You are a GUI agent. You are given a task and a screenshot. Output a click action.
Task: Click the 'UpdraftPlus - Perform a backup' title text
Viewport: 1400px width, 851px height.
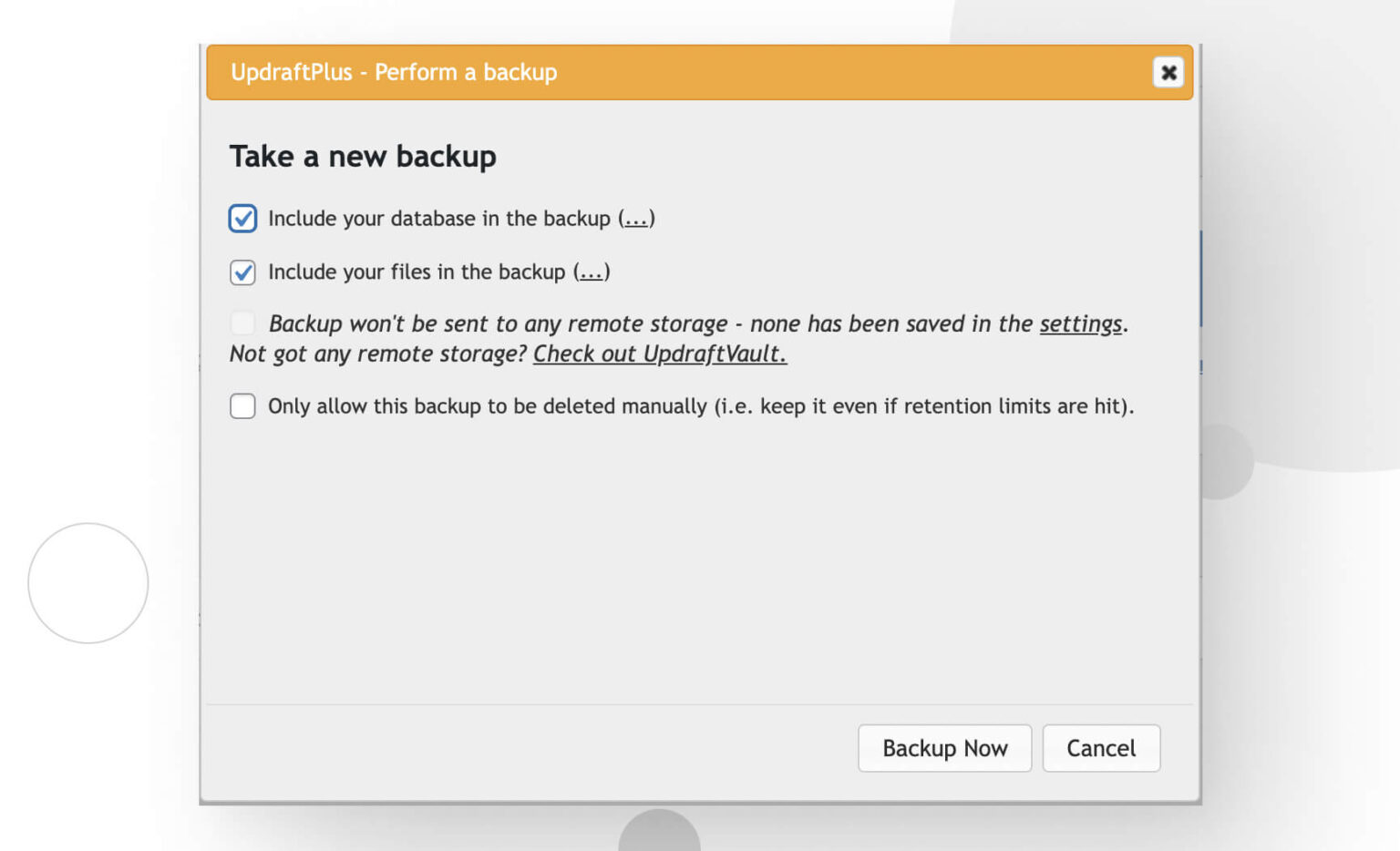click(394, 72)
